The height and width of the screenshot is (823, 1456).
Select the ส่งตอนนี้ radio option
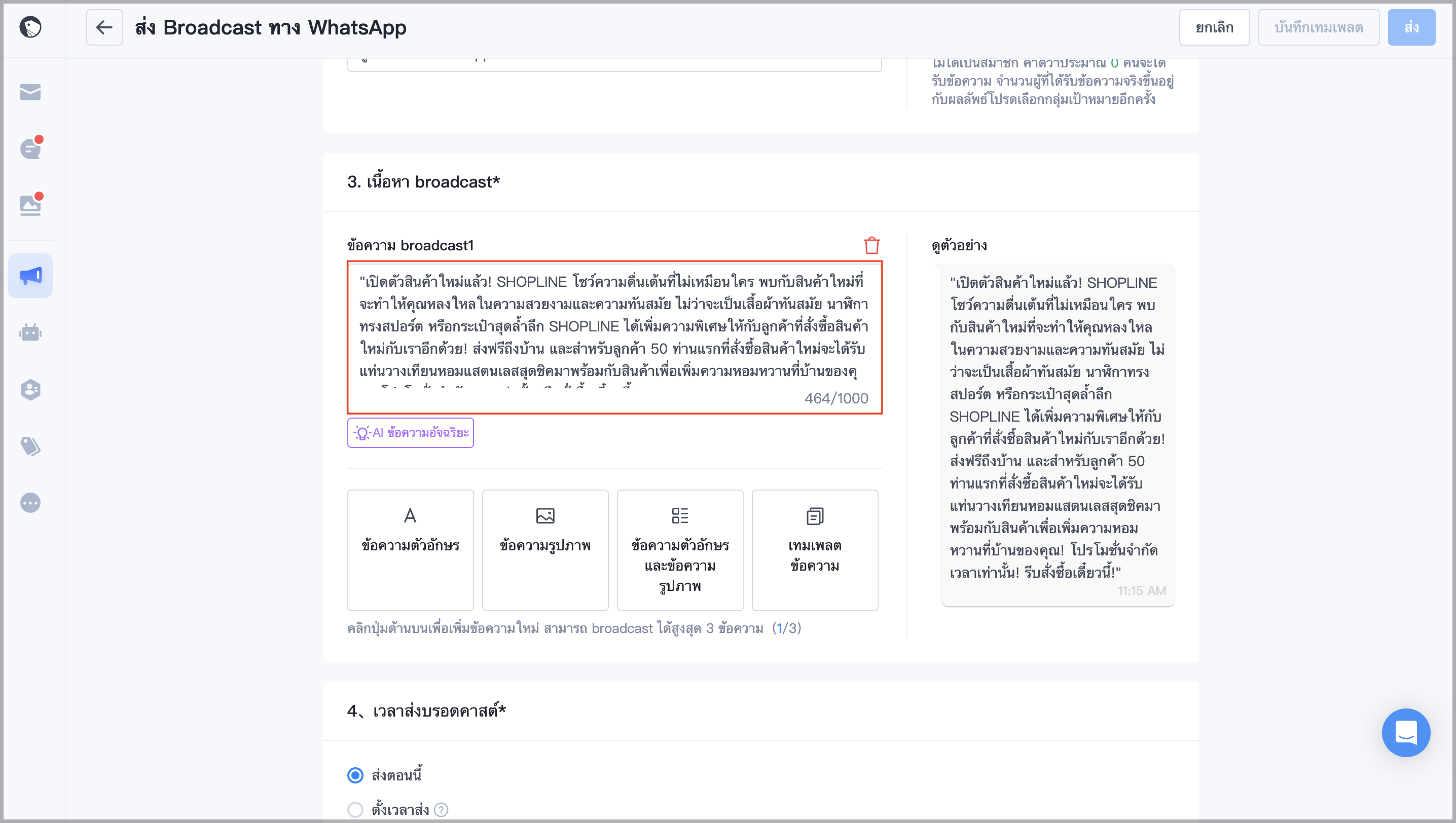click(x=355, y=775)
